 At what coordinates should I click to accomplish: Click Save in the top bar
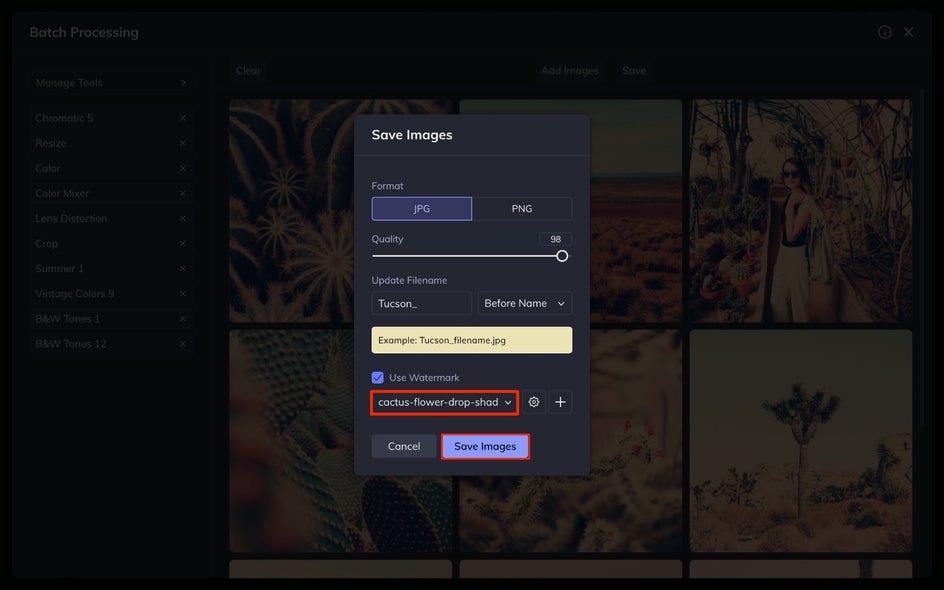pyautogui.click(x=634, y=70)
